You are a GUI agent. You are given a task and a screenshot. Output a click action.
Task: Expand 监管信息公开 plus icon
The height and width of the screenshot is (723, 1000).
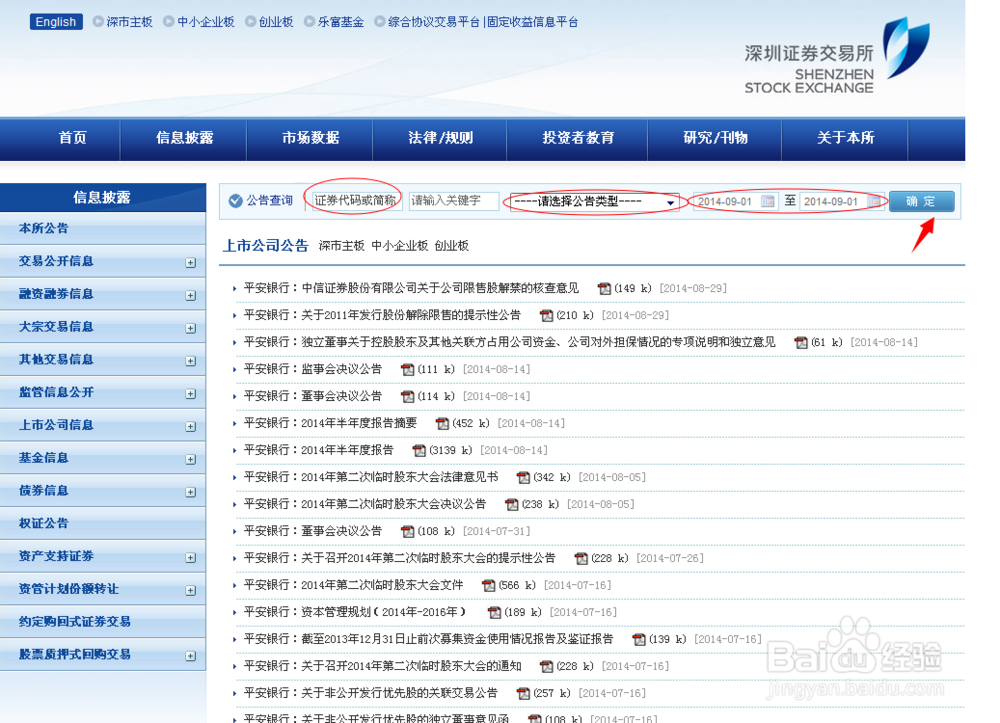pos(191,394)
